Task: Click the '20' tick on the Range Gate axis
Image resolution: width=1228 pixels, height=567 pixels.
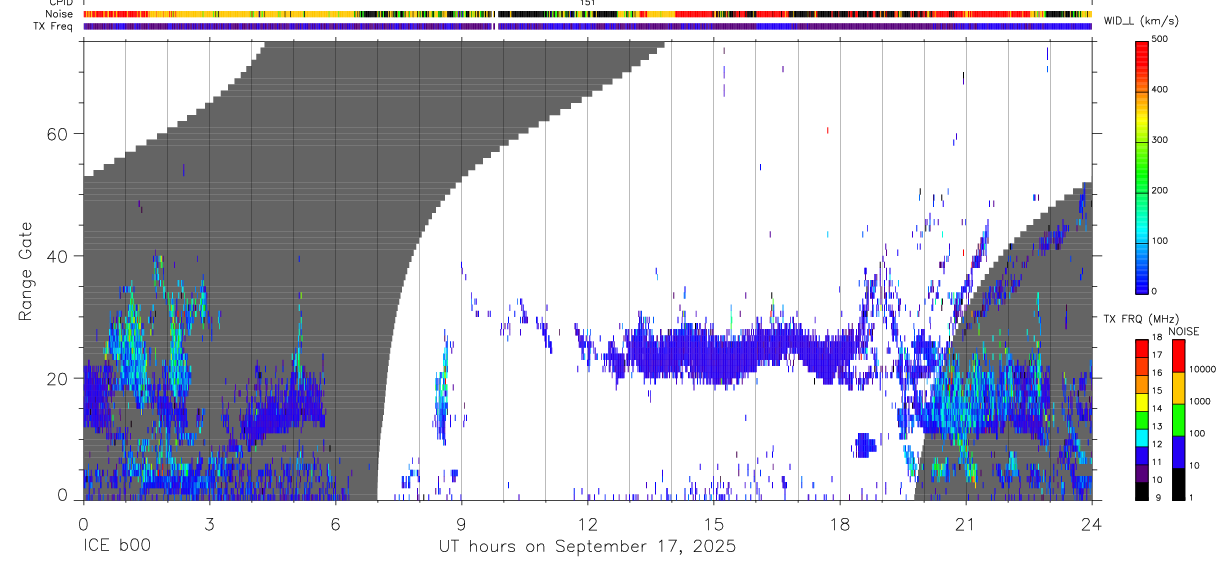Action: [x=56, y=378]
